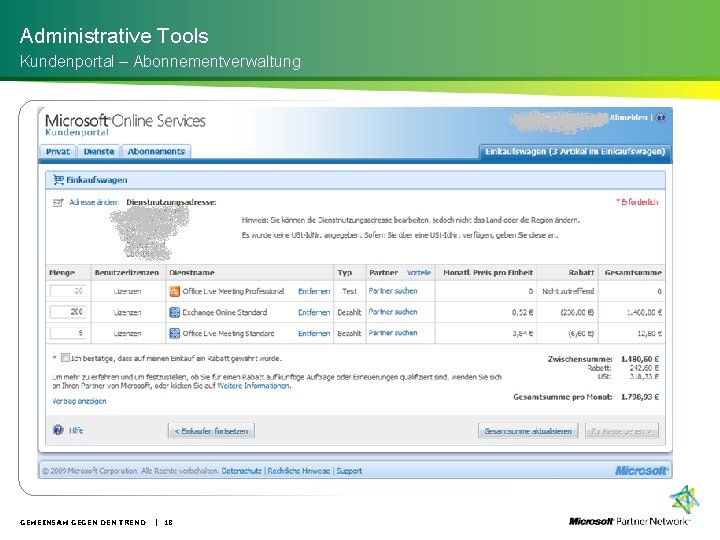Click the Exchange Online Standard service icon

(174, 312)
